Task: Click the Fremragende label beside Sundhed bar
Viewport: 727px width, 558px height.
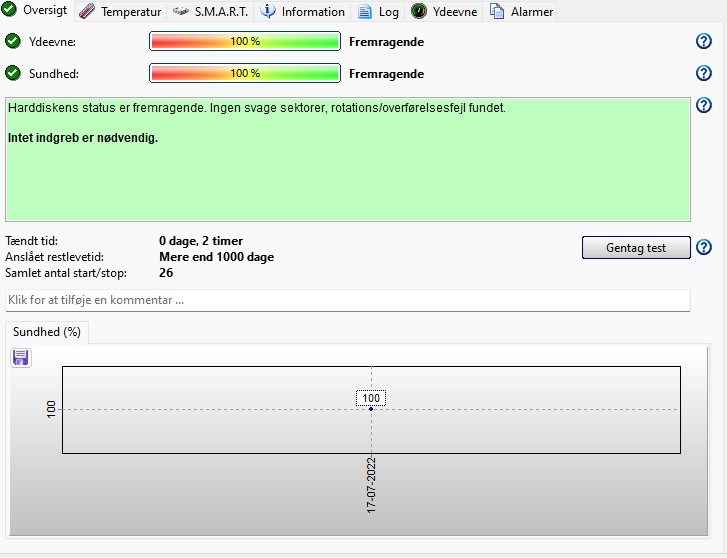Action: 386,74
